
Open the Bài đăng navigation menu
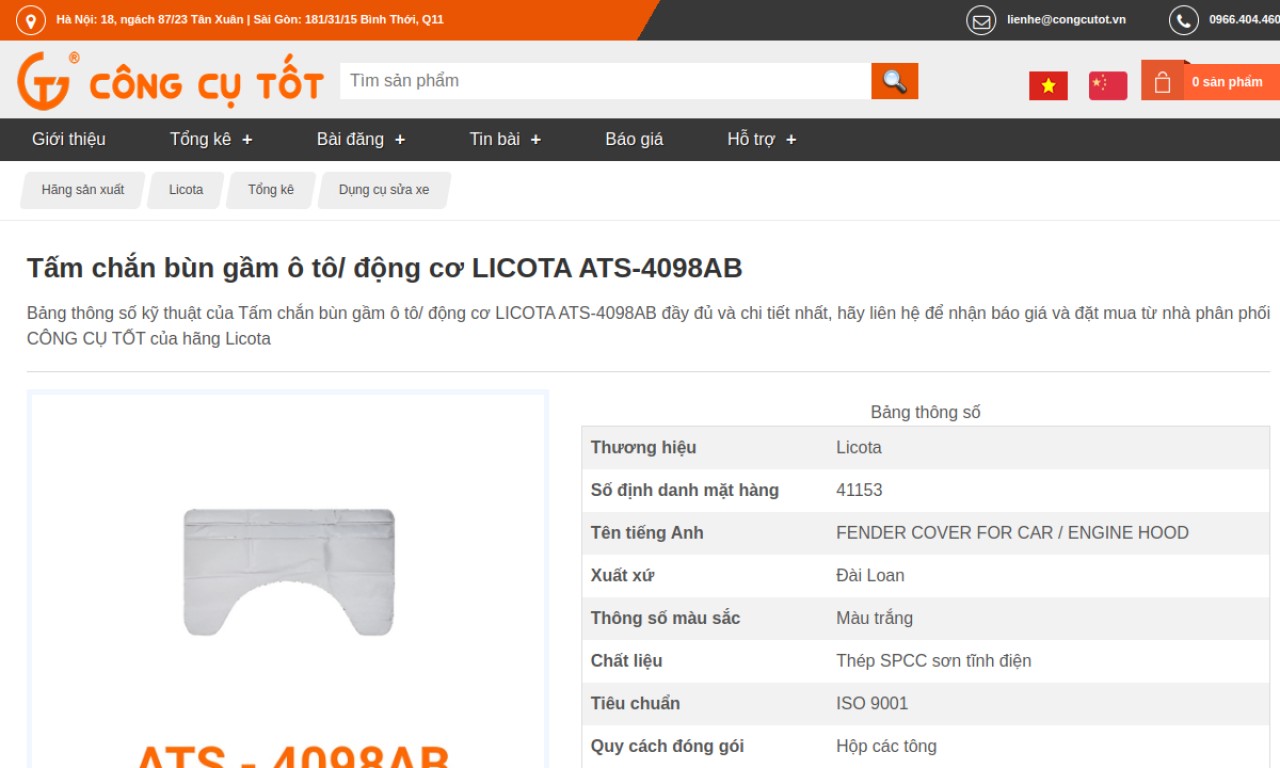tap(350, 139)
